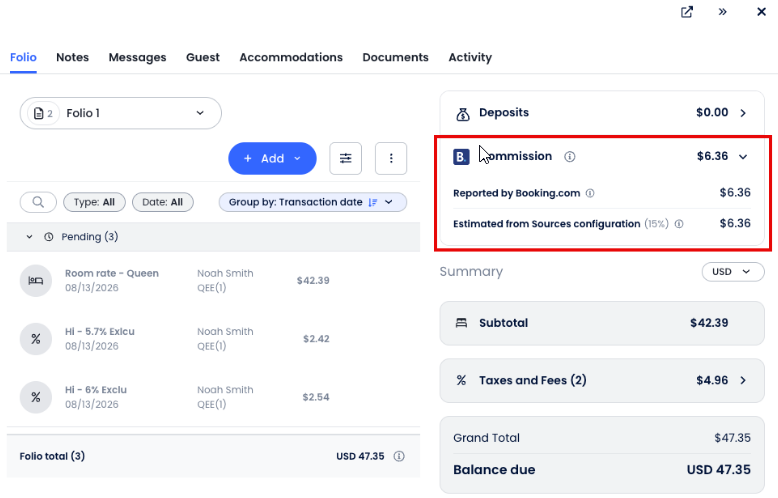Expand Taxes and Fees (2) arrow
Screen dimensions: 778x498
(x=743, y=380)
